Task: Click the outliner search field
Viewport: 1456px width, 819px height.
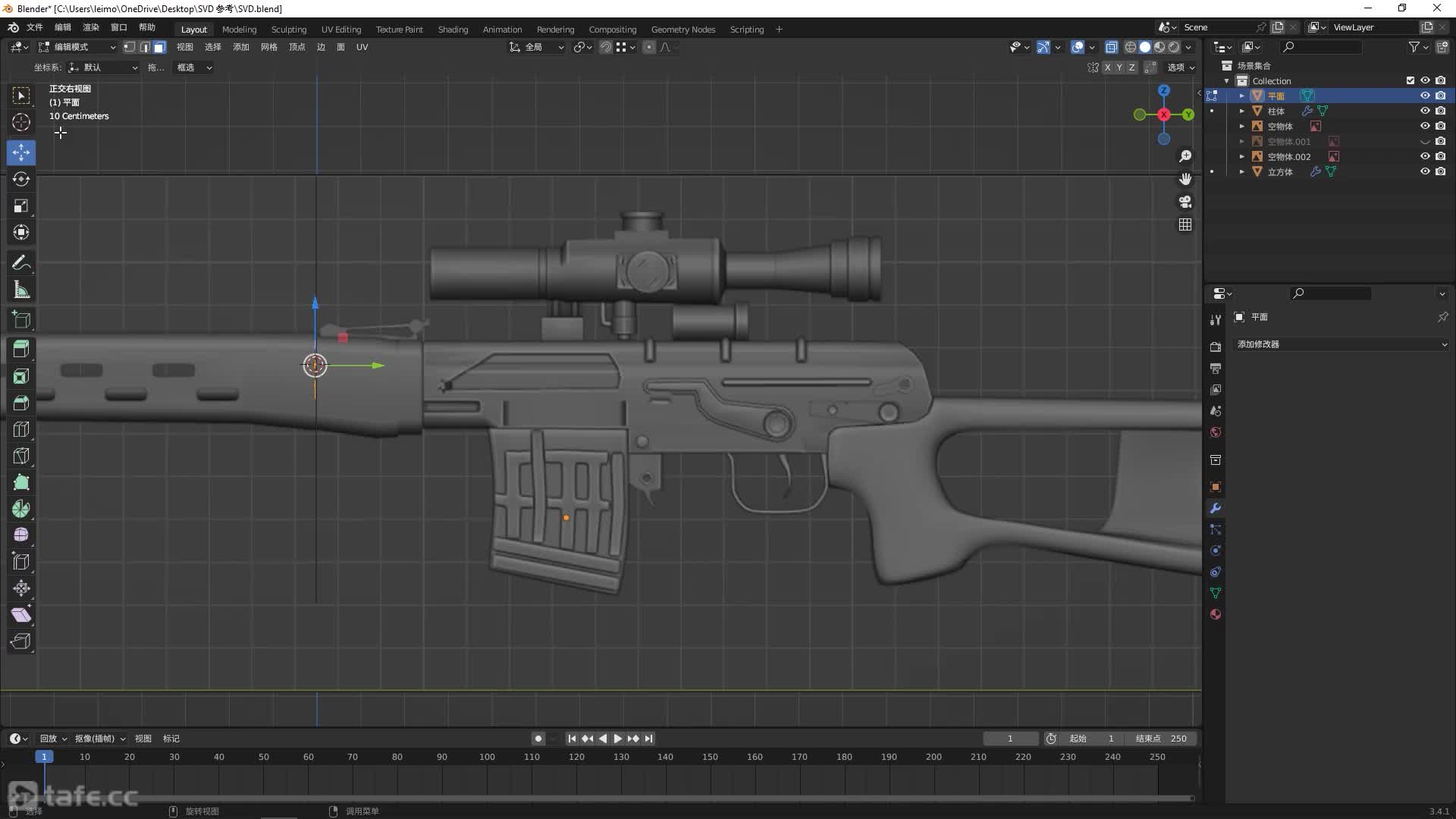Action: tap(1321, 47)
